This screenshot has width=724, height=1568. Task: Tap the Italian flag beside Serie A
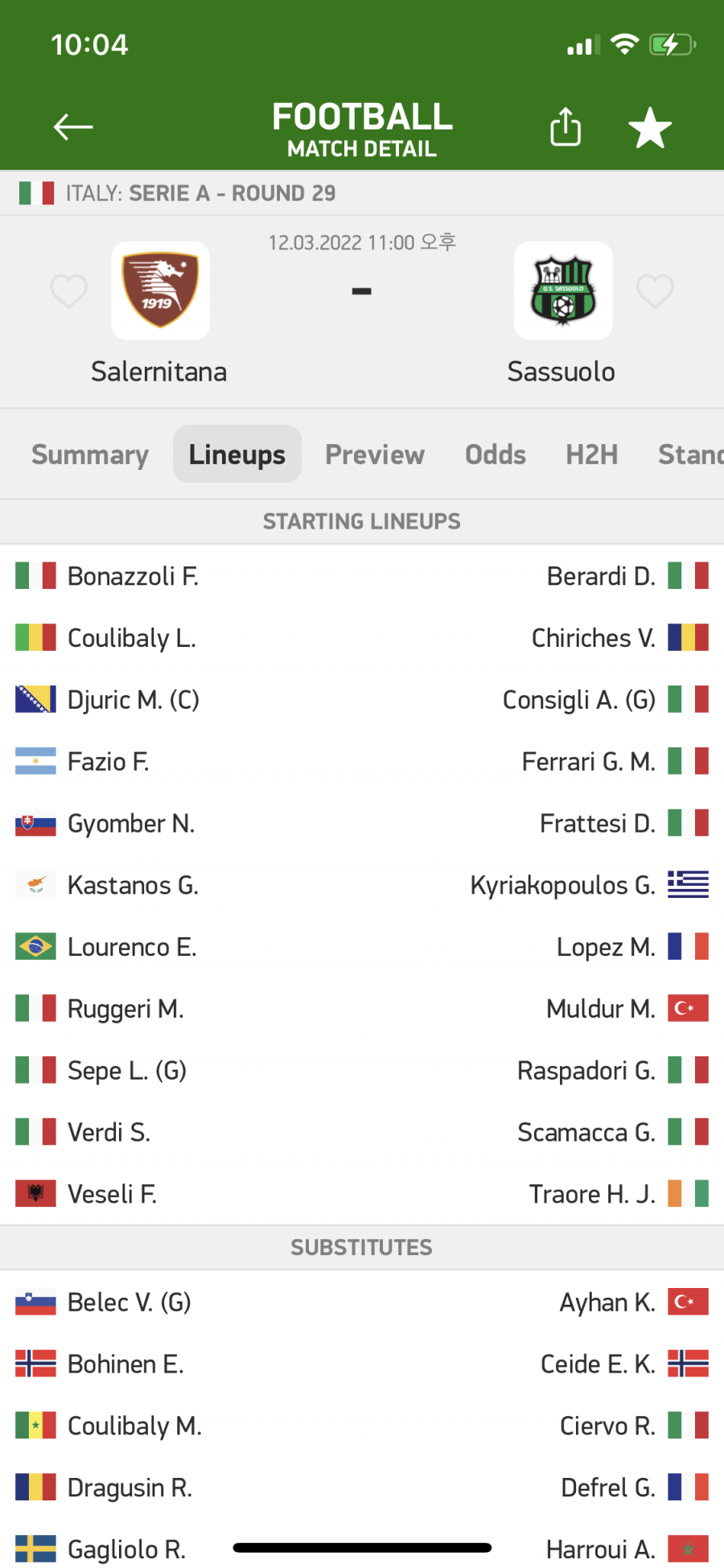click(36, 193)
